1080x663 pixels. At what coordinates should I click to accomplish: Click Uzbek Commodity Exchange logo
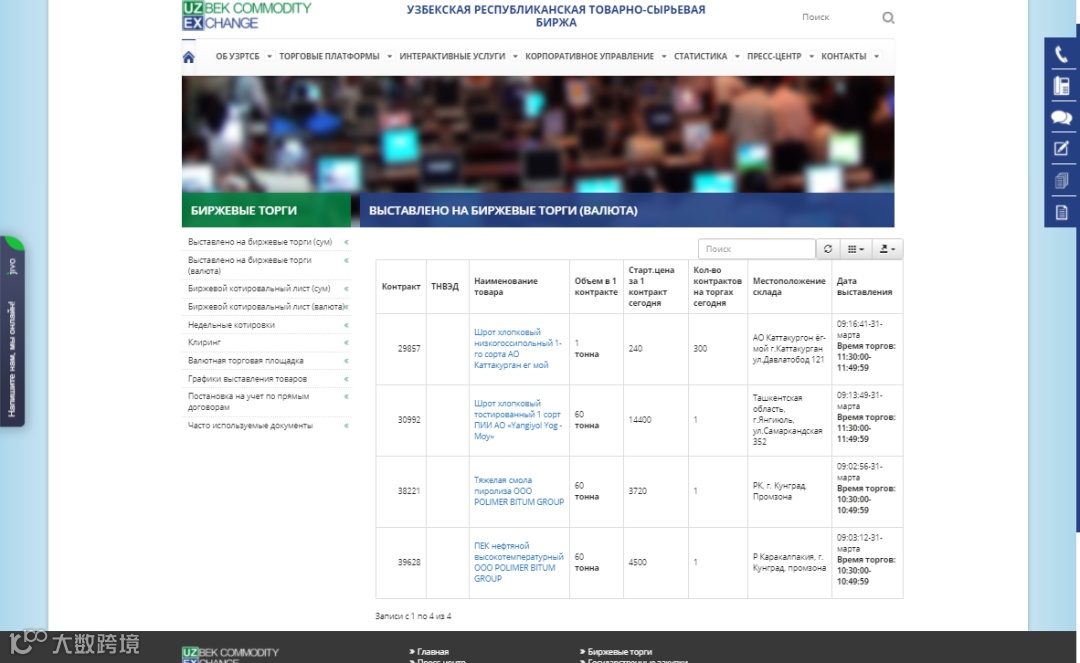tap(247, 15)
